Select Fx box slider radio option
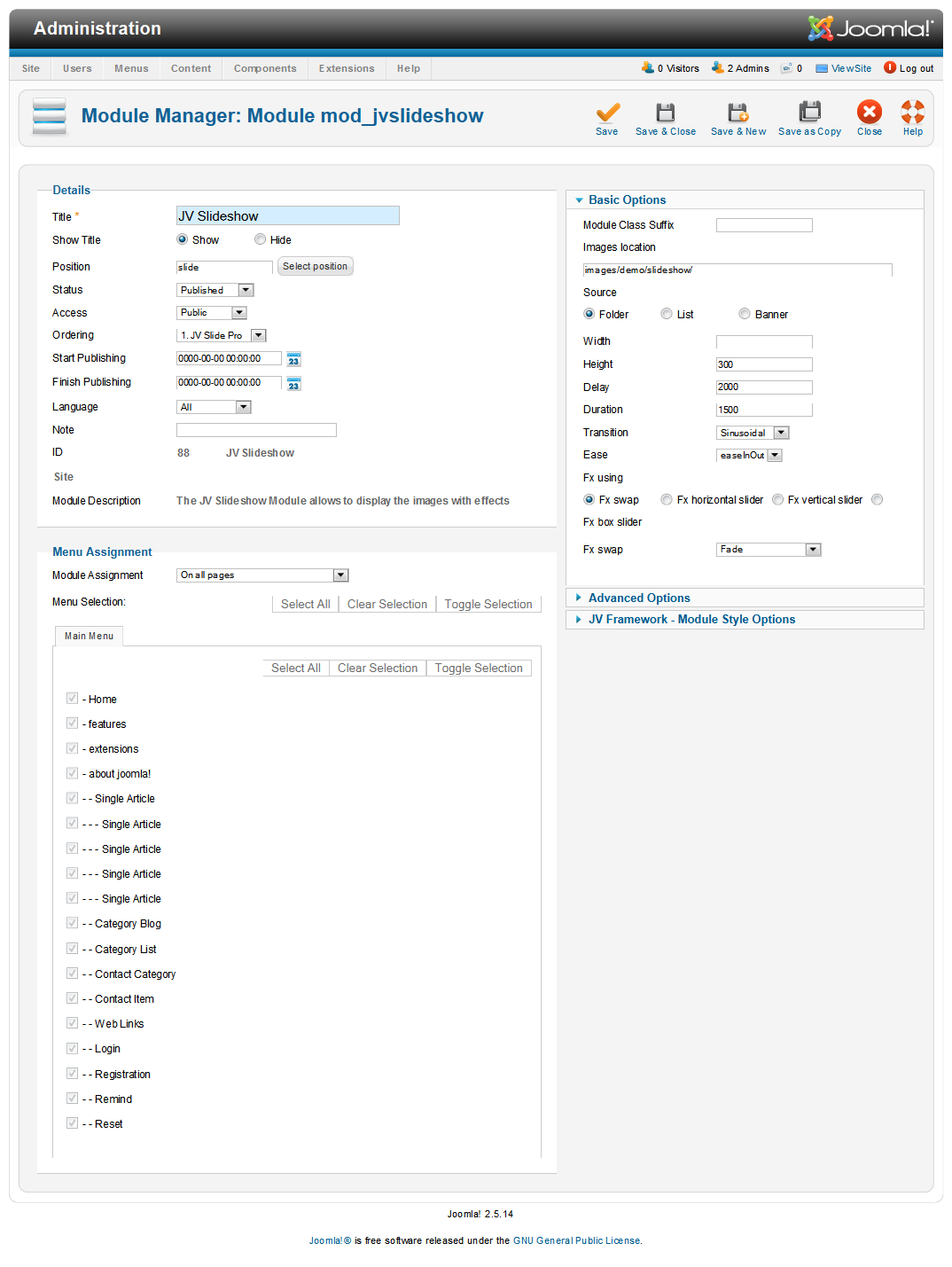 (878, 499)
